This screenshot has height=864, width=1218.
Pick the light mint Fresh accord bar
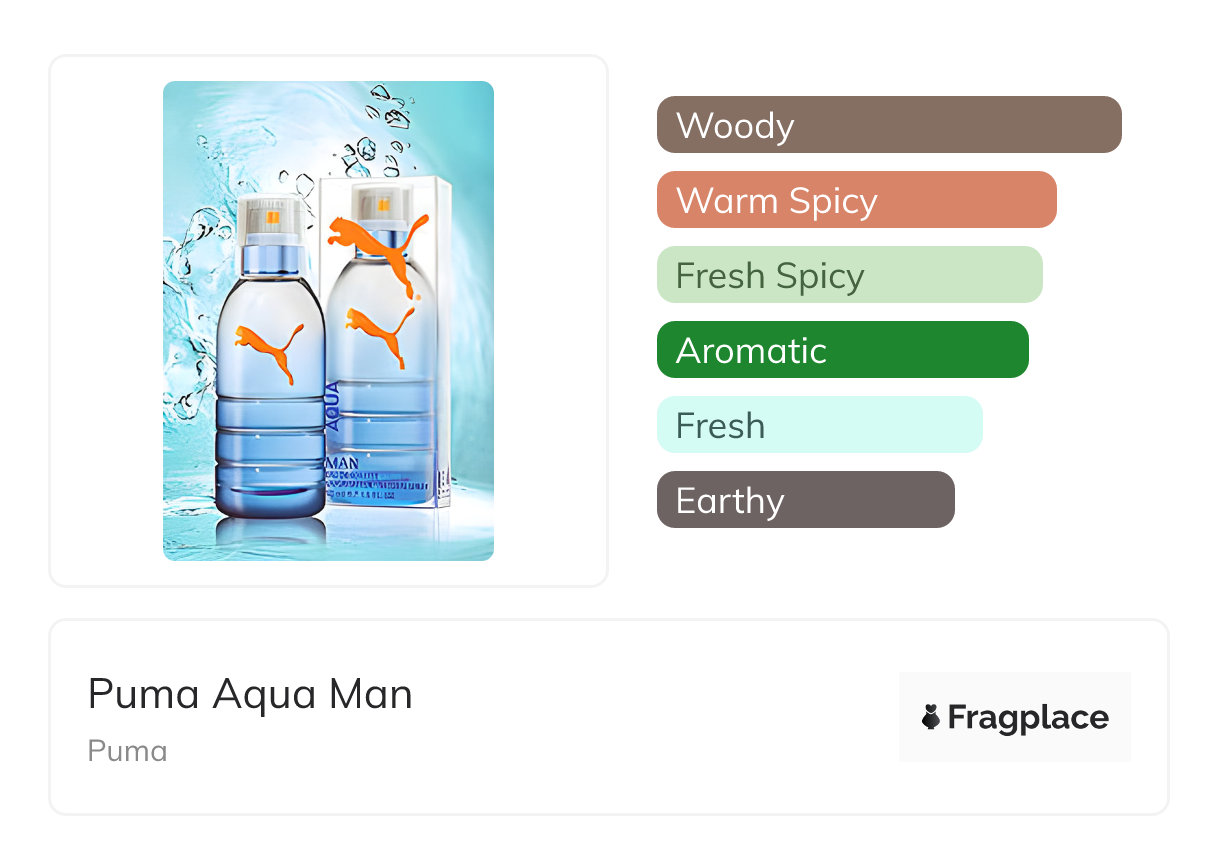click(x=819, y=425)
